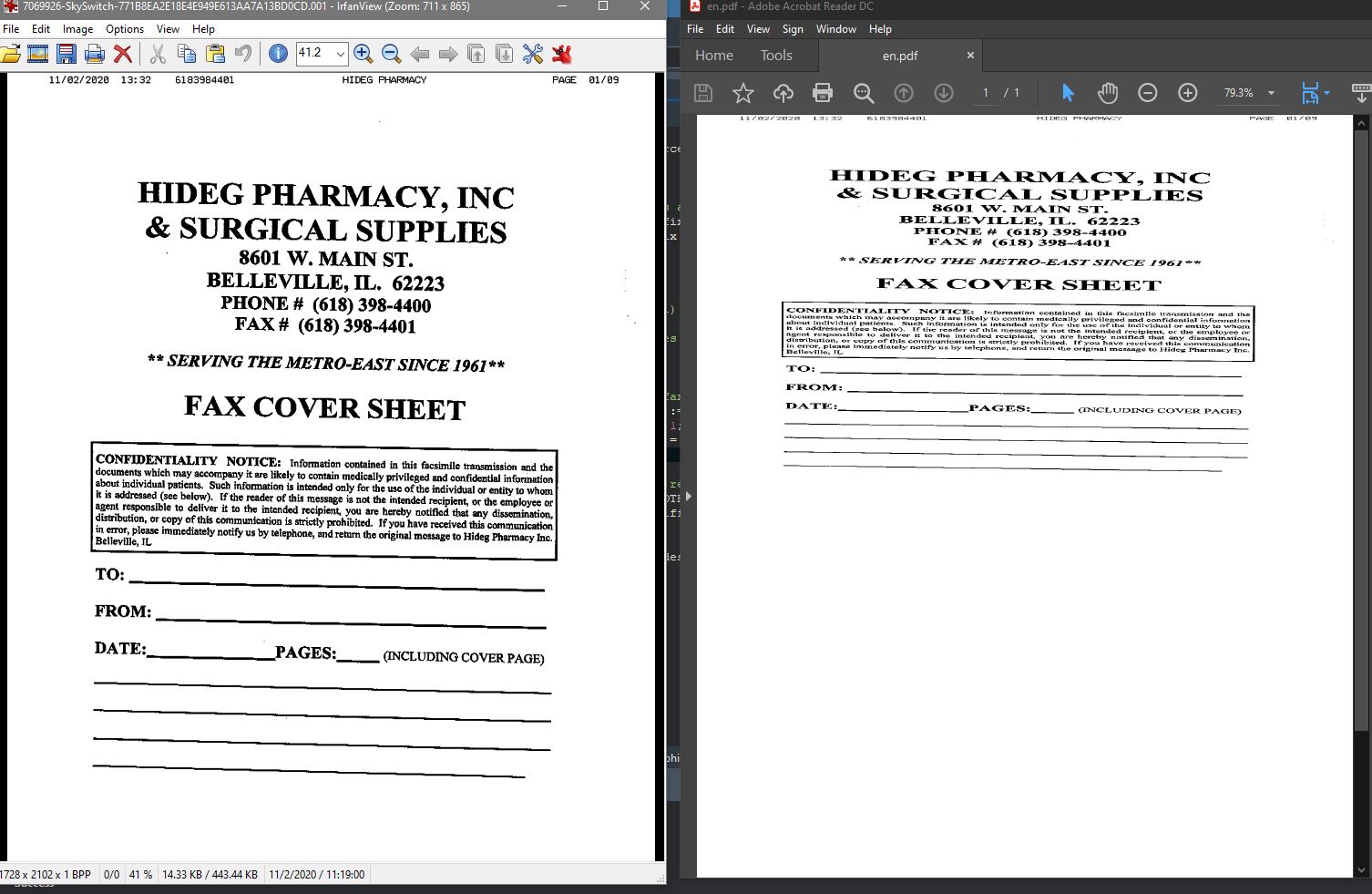Copy the image using IrfanView's copy icon
This screenshot has height=894, width=1372.
coord(187,54)
